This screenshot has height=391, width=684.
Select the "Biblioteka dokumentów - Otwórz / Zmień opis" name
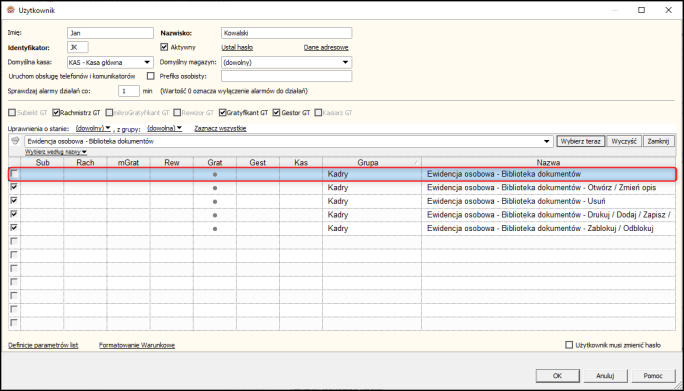541,188
